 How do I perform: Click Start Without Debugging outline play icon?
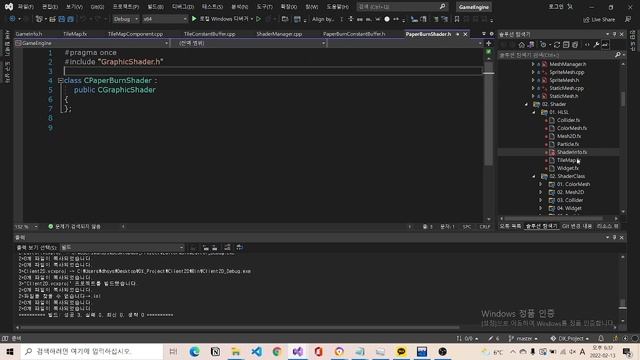coord(258,19)
